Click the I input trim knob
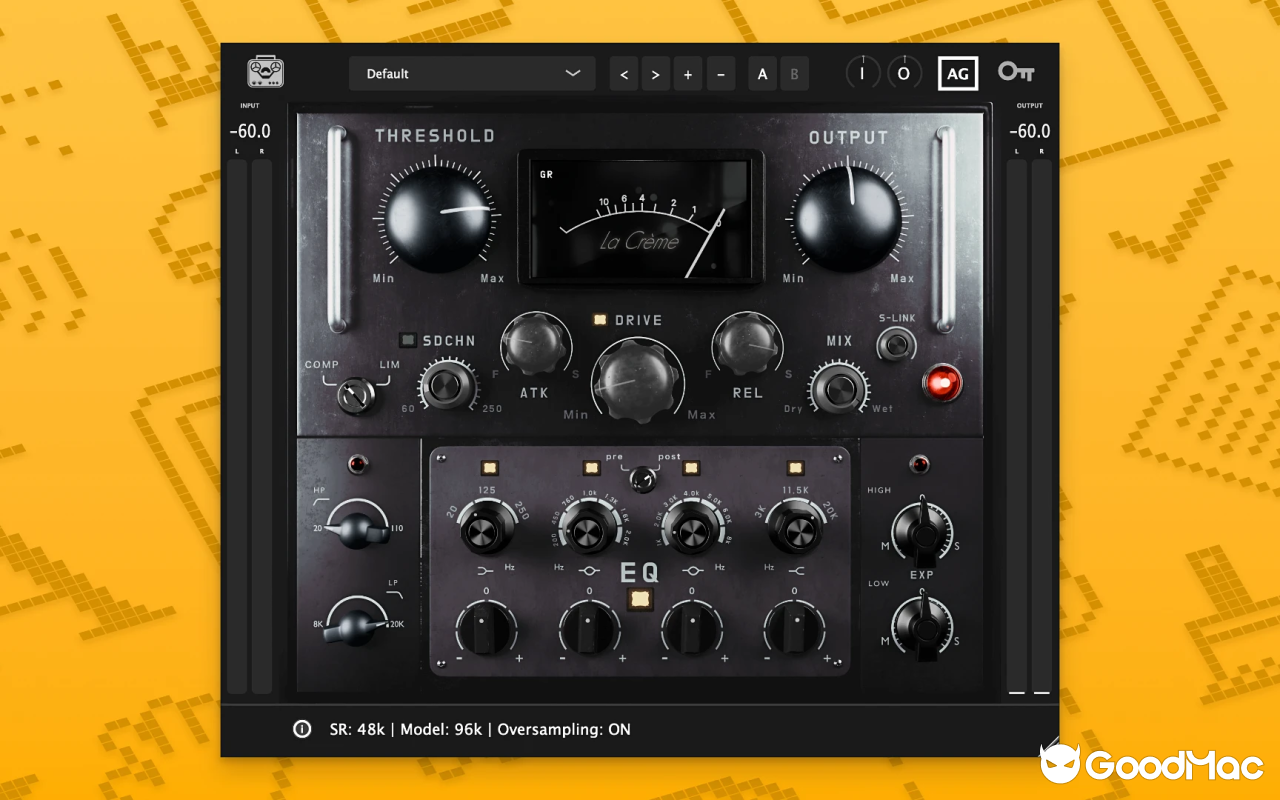This screenshot has width=1280, height=800. coord(863,73)
